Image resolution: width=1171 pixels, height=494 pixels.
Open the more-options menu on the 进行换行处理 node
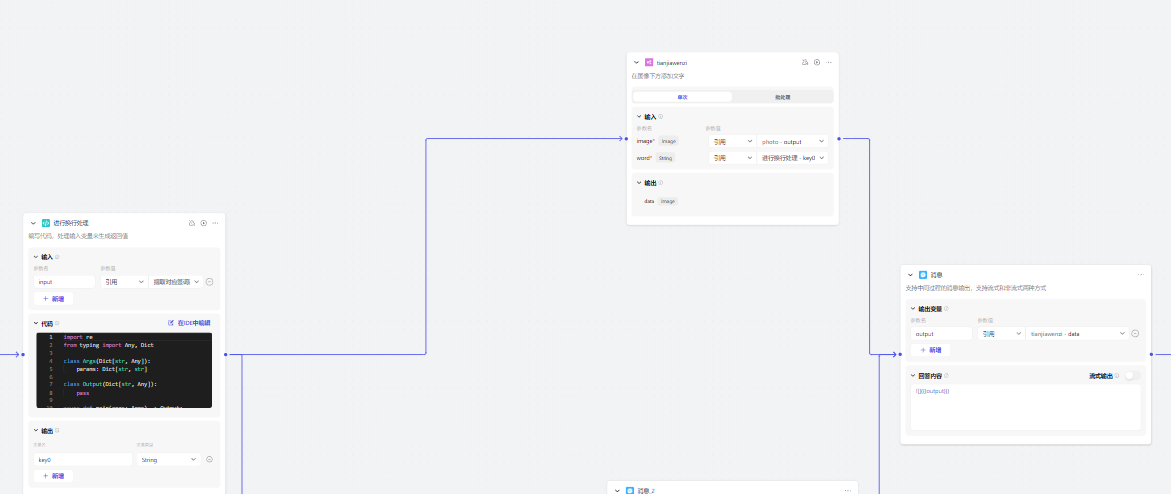click(215, 223)
